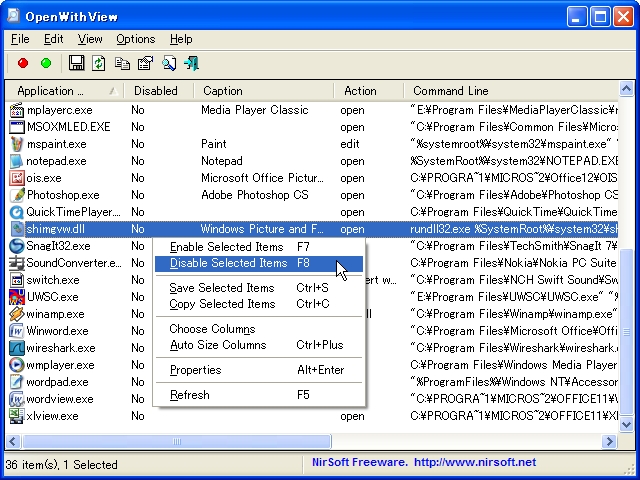The width and height of the screenshot is (640, 480).
Task: Click the vertical scrollbar up arrow
Action: tap(626, 89)
